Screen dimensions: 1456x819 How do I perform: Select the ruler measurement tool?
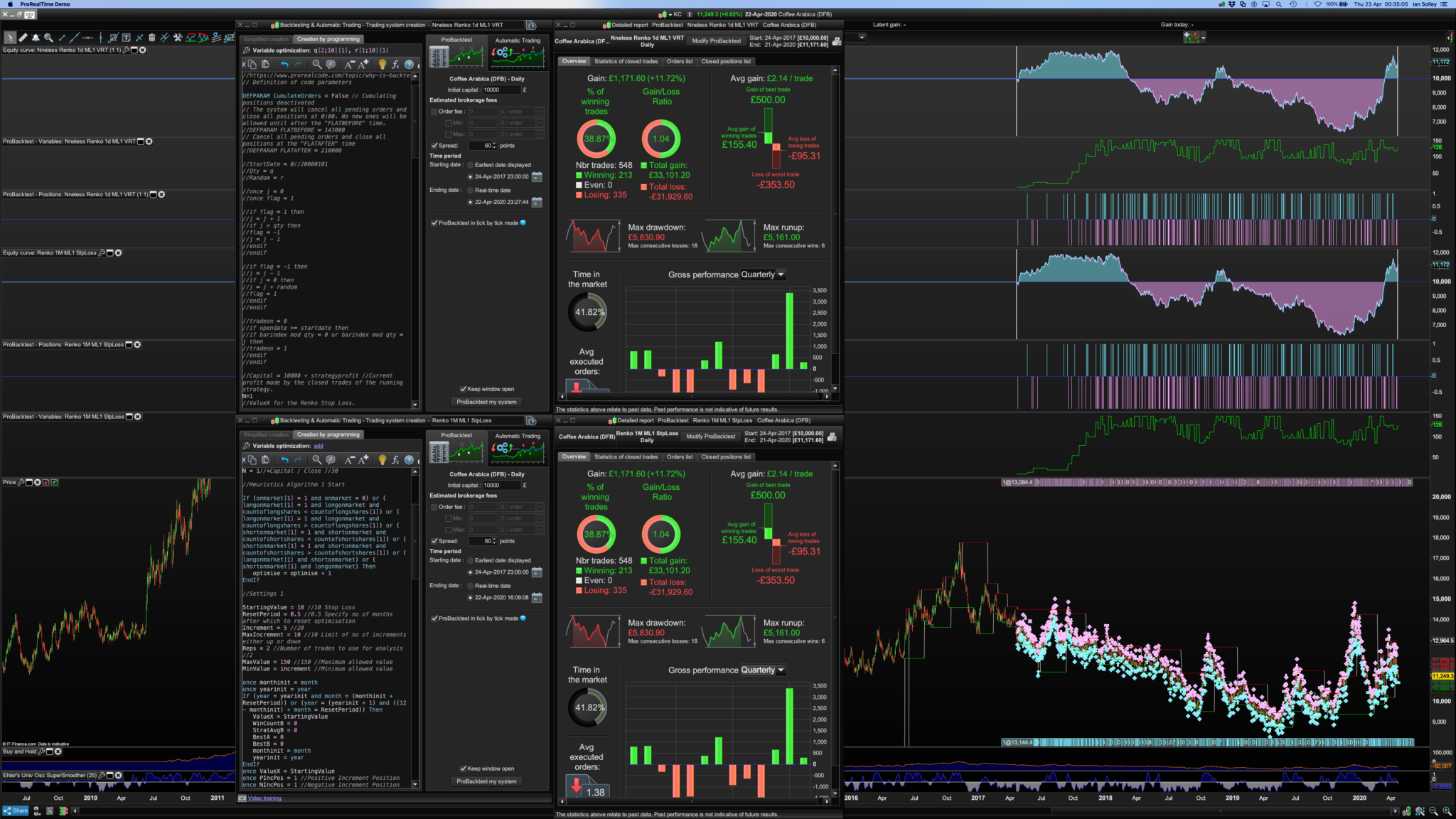pyautogui.click(x=23, y=38)
